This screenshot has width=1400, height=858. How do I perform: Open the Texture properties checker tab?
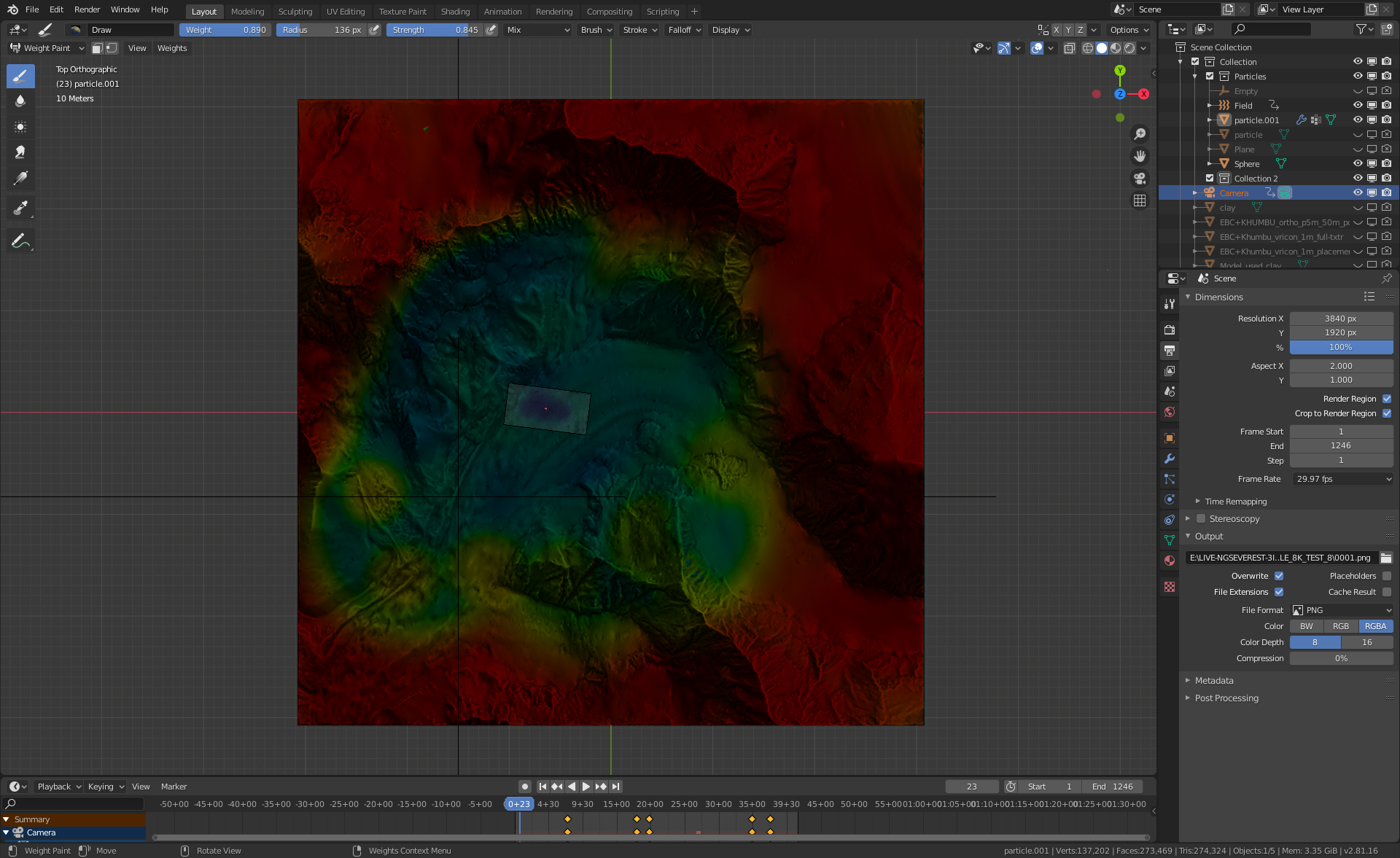(x=1170, y=587)
